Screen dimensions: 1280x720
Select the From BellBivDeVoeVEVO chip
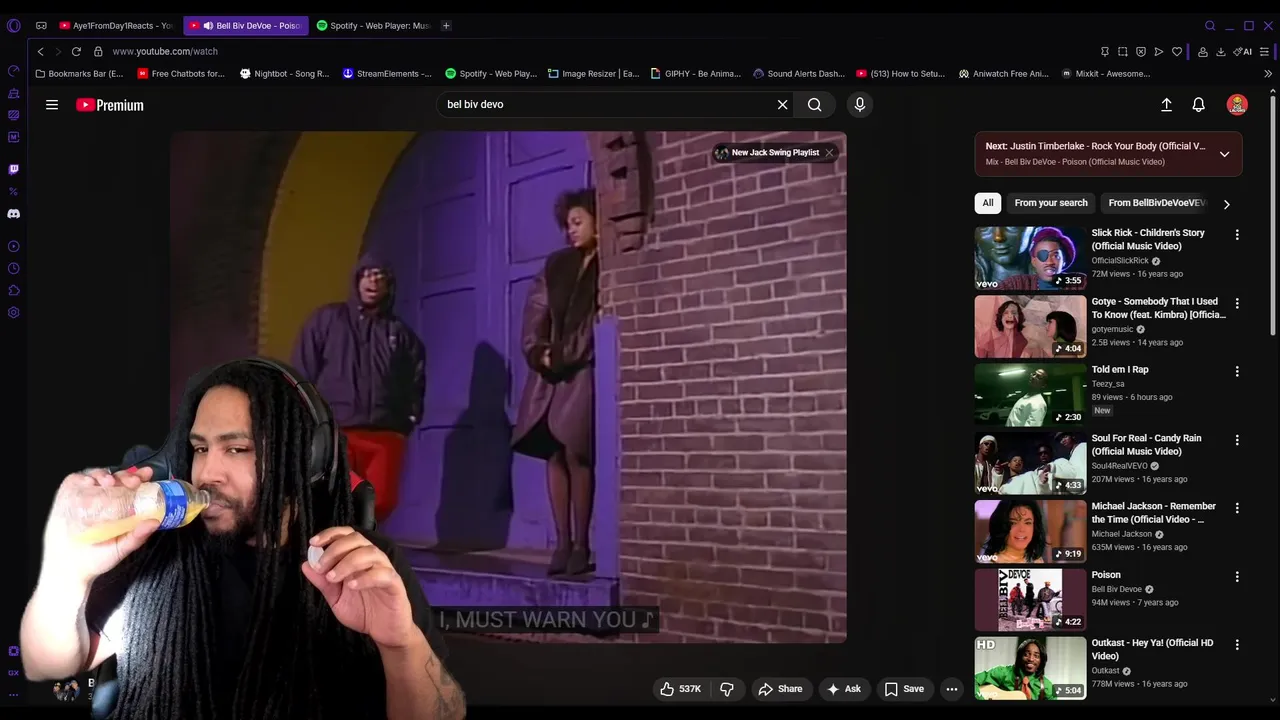point(1158,203)
